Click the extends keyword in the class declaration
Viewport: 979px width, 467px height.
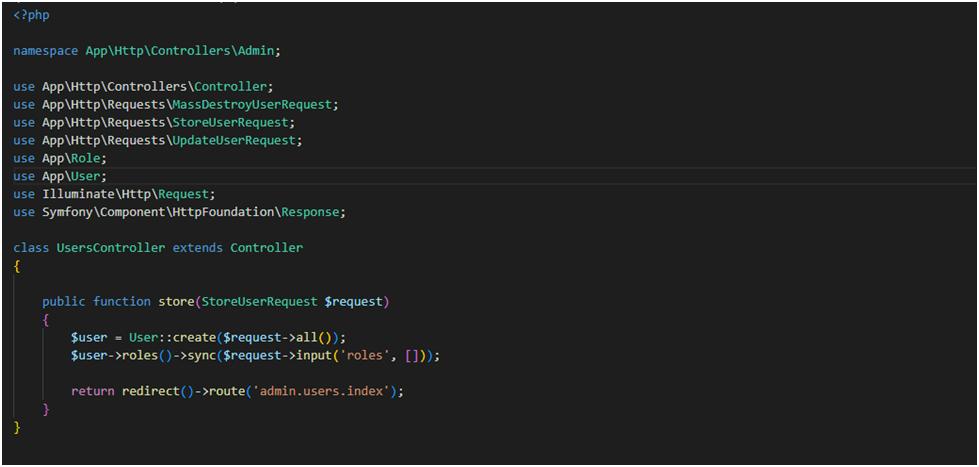point(197,248)
